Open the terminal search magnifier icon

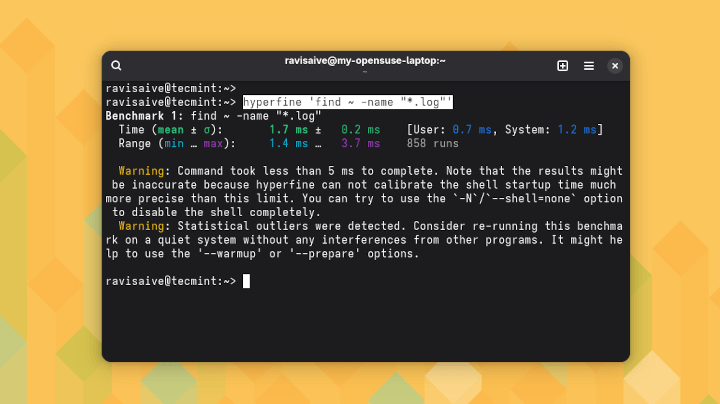(117, 66)
